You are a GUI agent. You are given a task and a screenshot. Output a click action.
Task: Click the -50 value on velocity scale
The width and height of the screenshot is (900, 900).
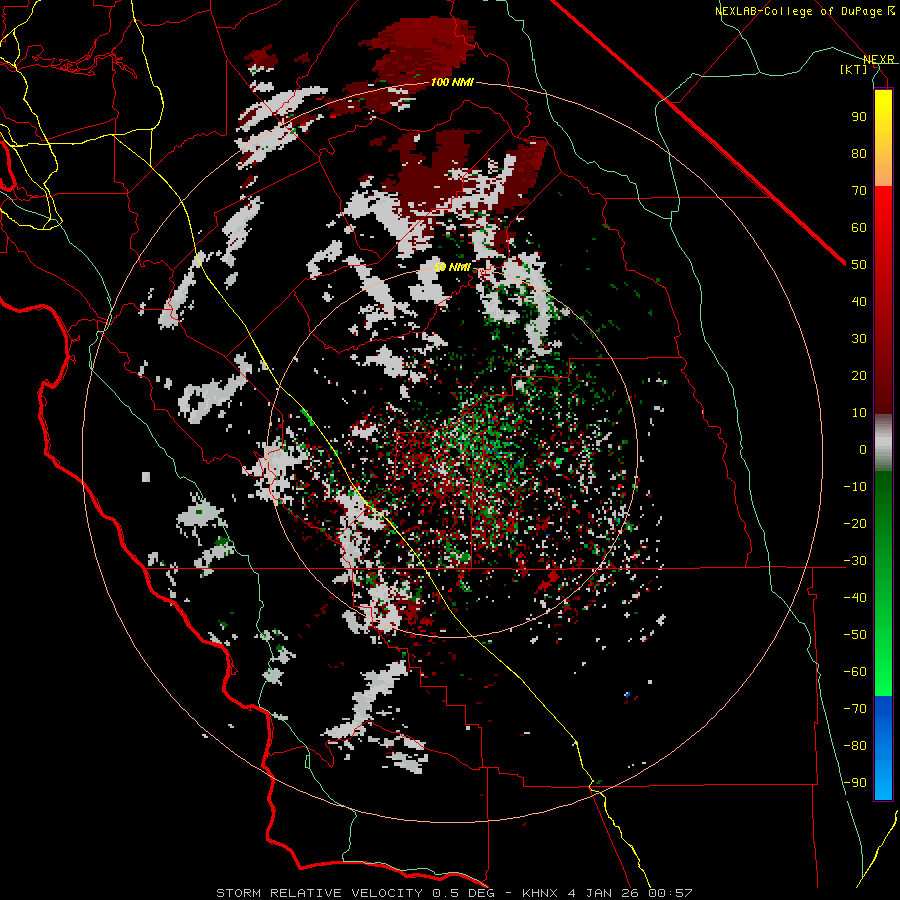click(x=855, y=635)
